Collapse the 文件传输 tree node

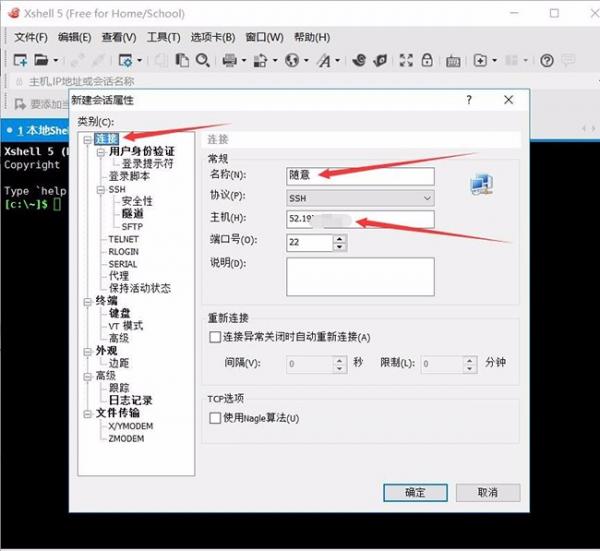[x=88, y=414]
